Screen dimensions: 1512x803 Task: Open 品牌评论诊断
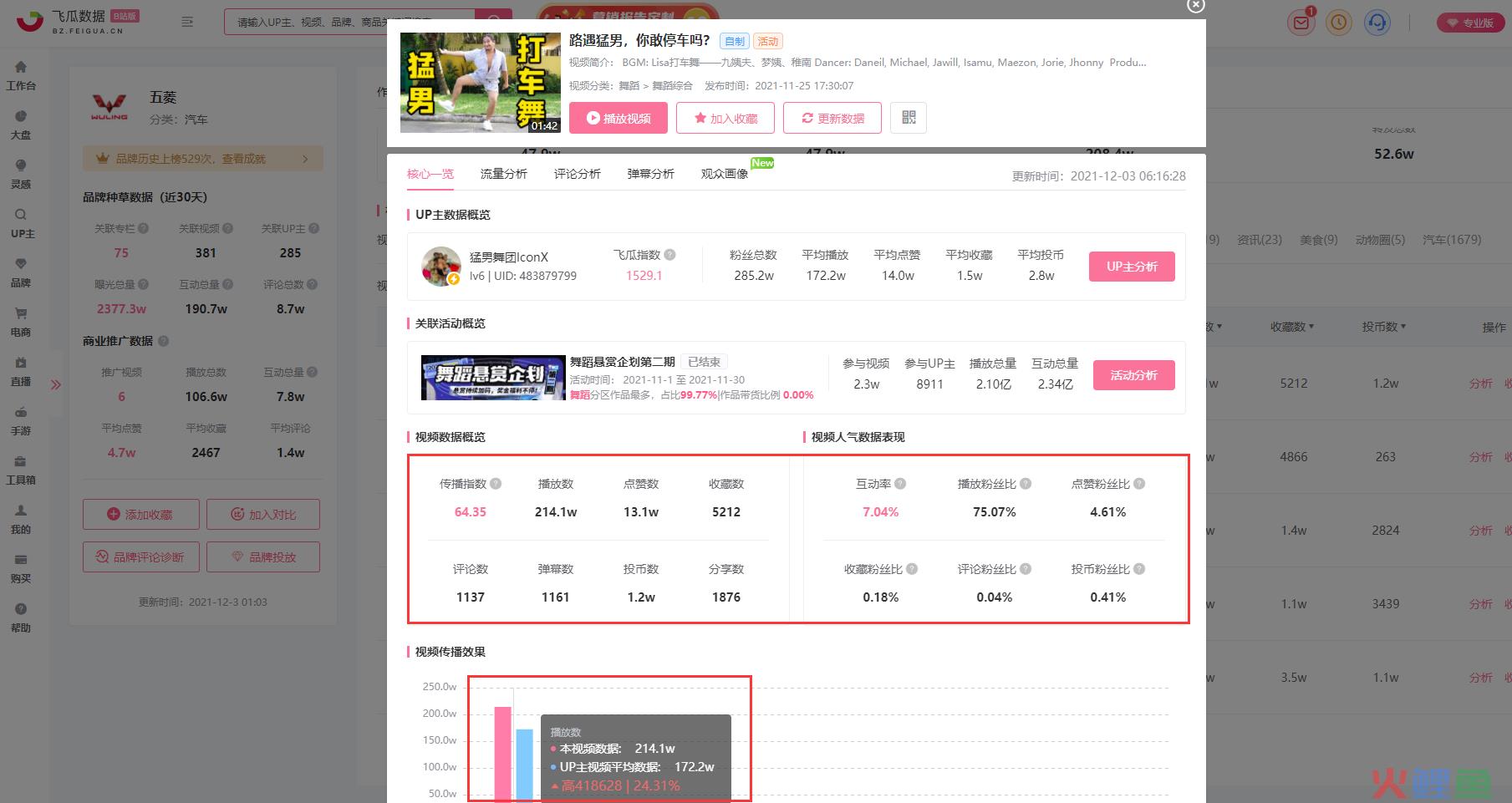[140, 557]
